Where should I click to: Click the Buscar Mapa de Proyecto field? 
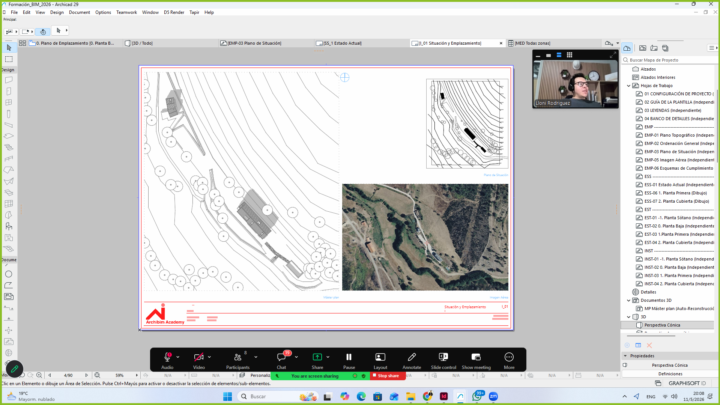669,60
